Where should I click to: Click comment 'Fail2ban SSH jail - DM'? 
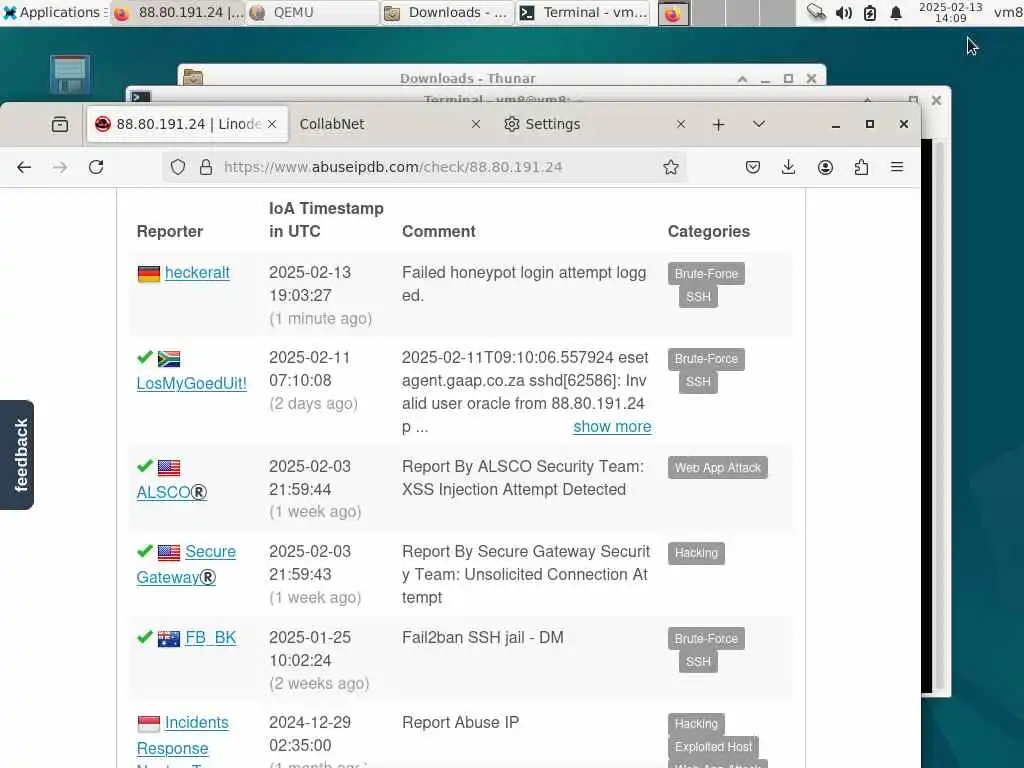point(483,637)
